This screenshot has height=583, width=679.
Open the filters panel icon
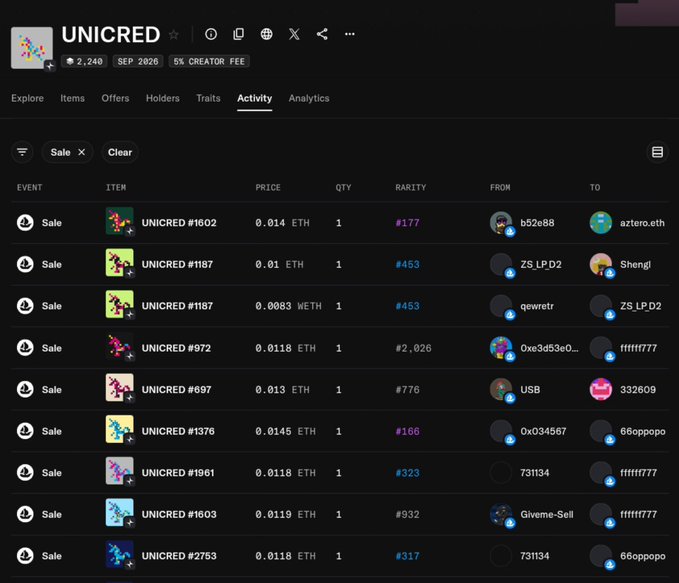coord(22,152)
